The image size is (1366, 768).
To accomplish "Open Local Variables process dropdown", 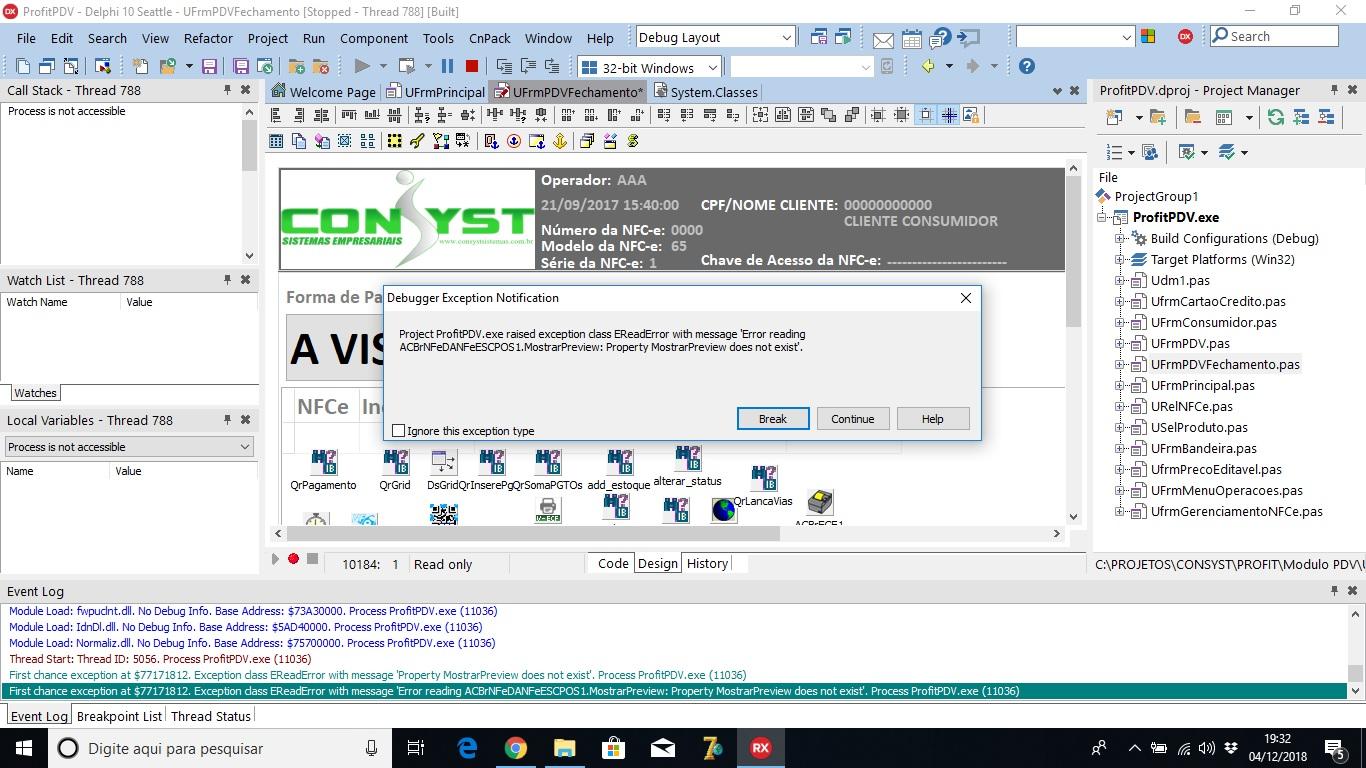I will (x=245, y=447).
